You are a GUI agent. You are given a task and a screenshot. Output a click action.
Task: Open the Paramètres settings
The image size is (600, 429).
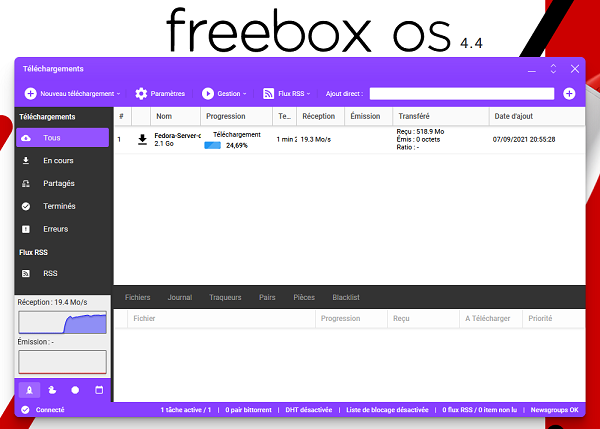click(x=160, y=94)
